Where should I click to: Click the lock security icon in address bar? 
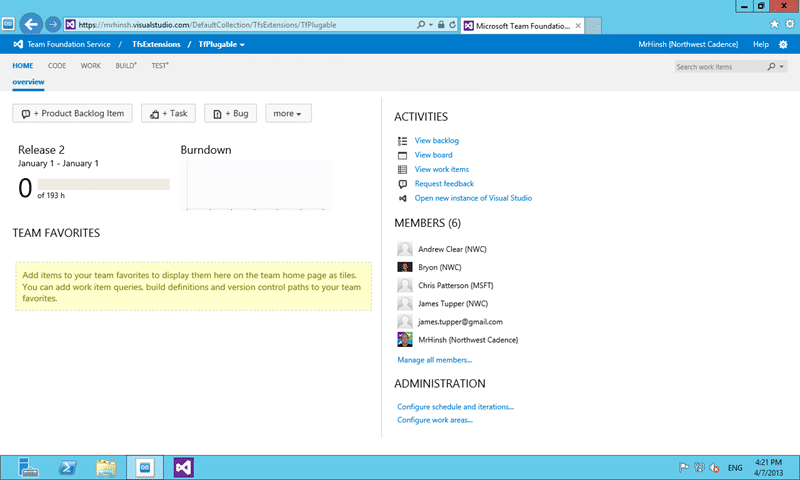click(x=441, y=24)
